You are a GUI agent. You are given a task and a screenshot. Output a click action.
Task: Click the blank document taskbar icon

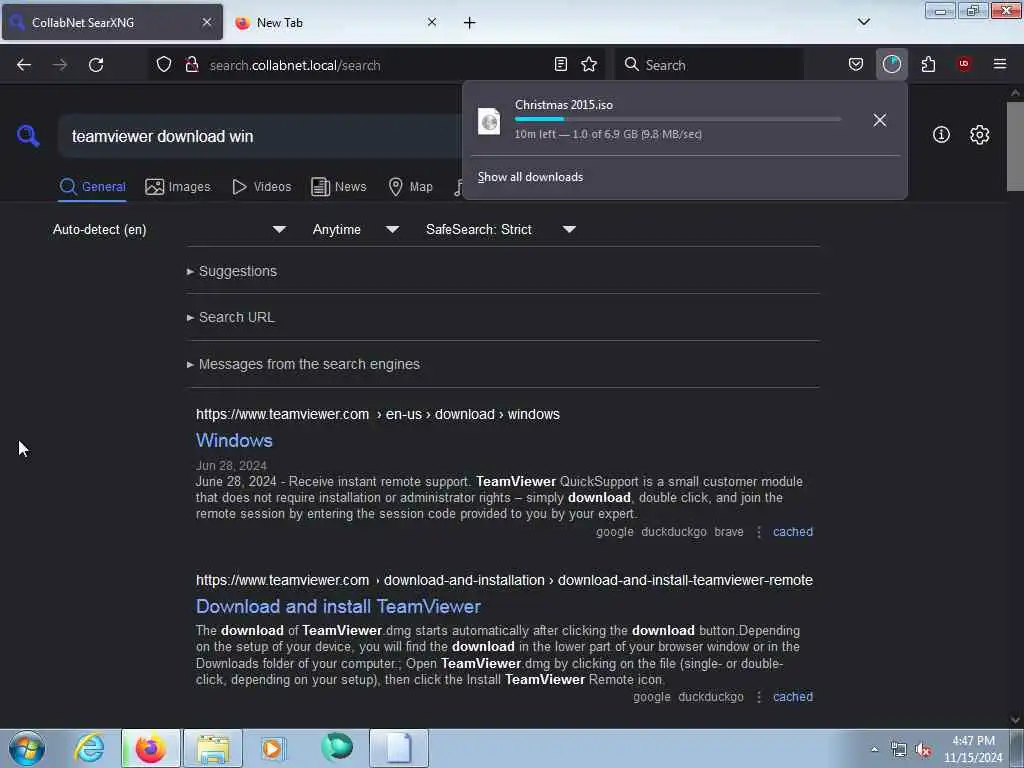click(x=399, y=748)
